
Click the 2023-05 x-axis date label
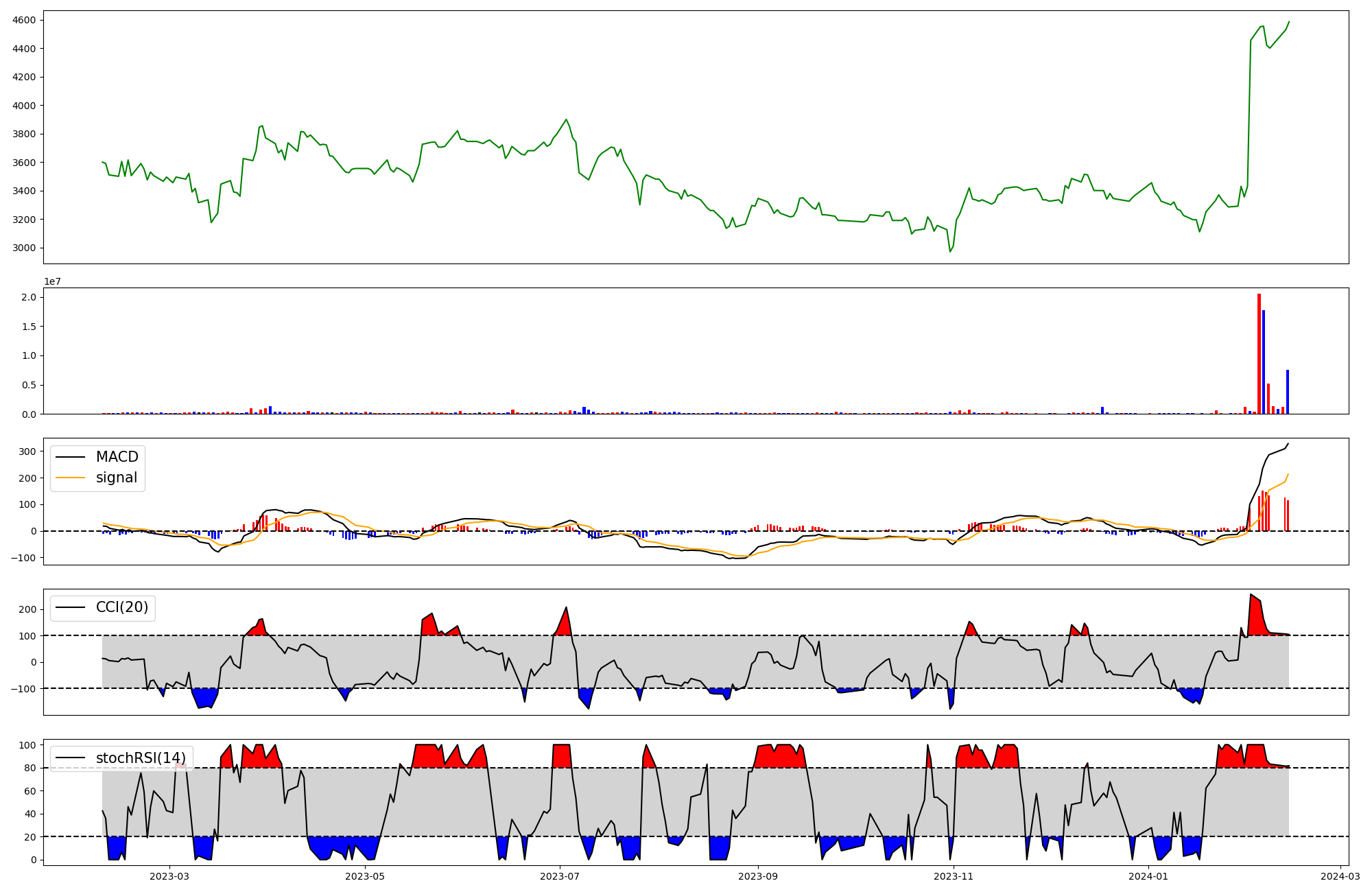click(365, 876)
